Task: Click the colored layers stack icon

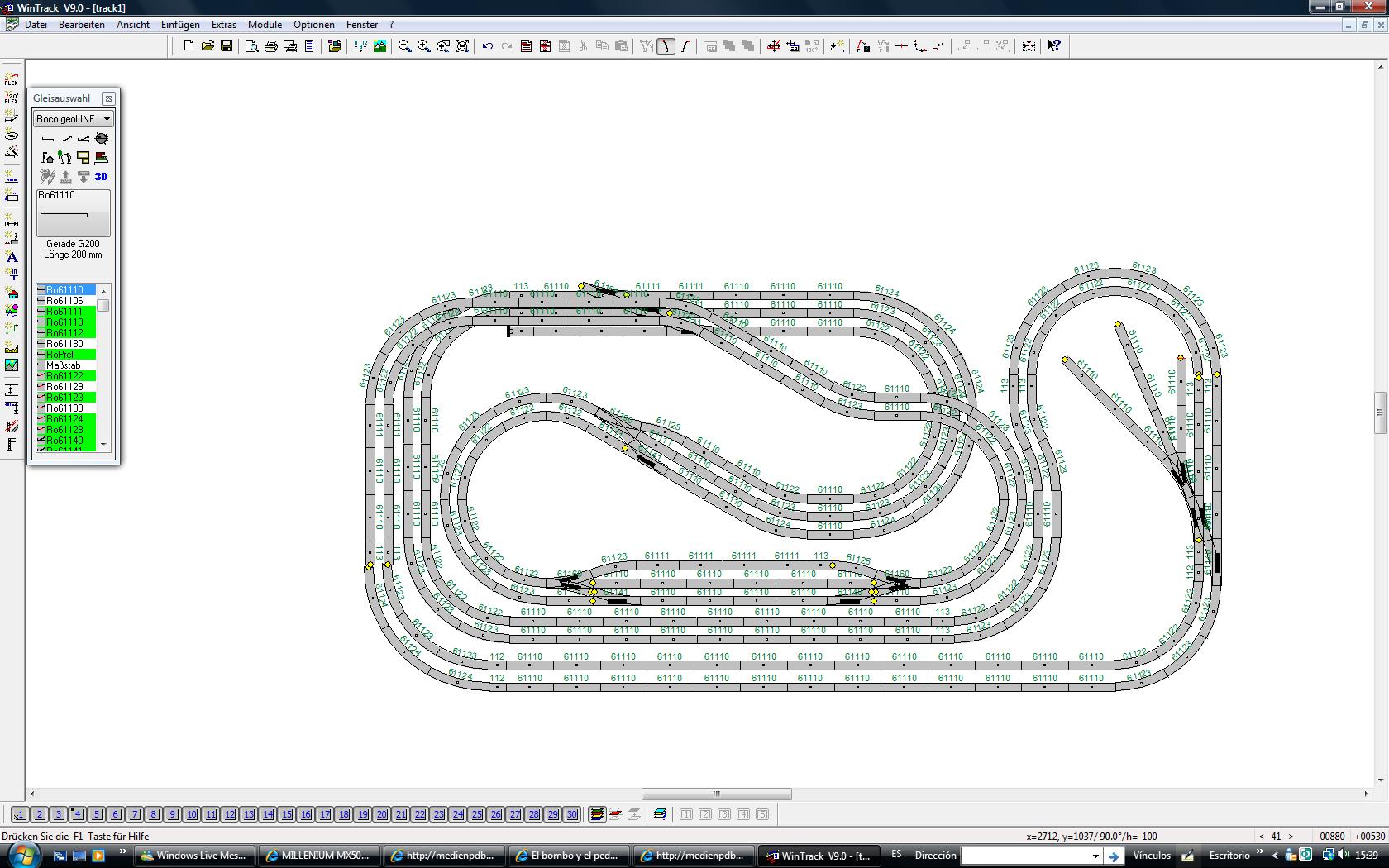Action: click(596, 814)
